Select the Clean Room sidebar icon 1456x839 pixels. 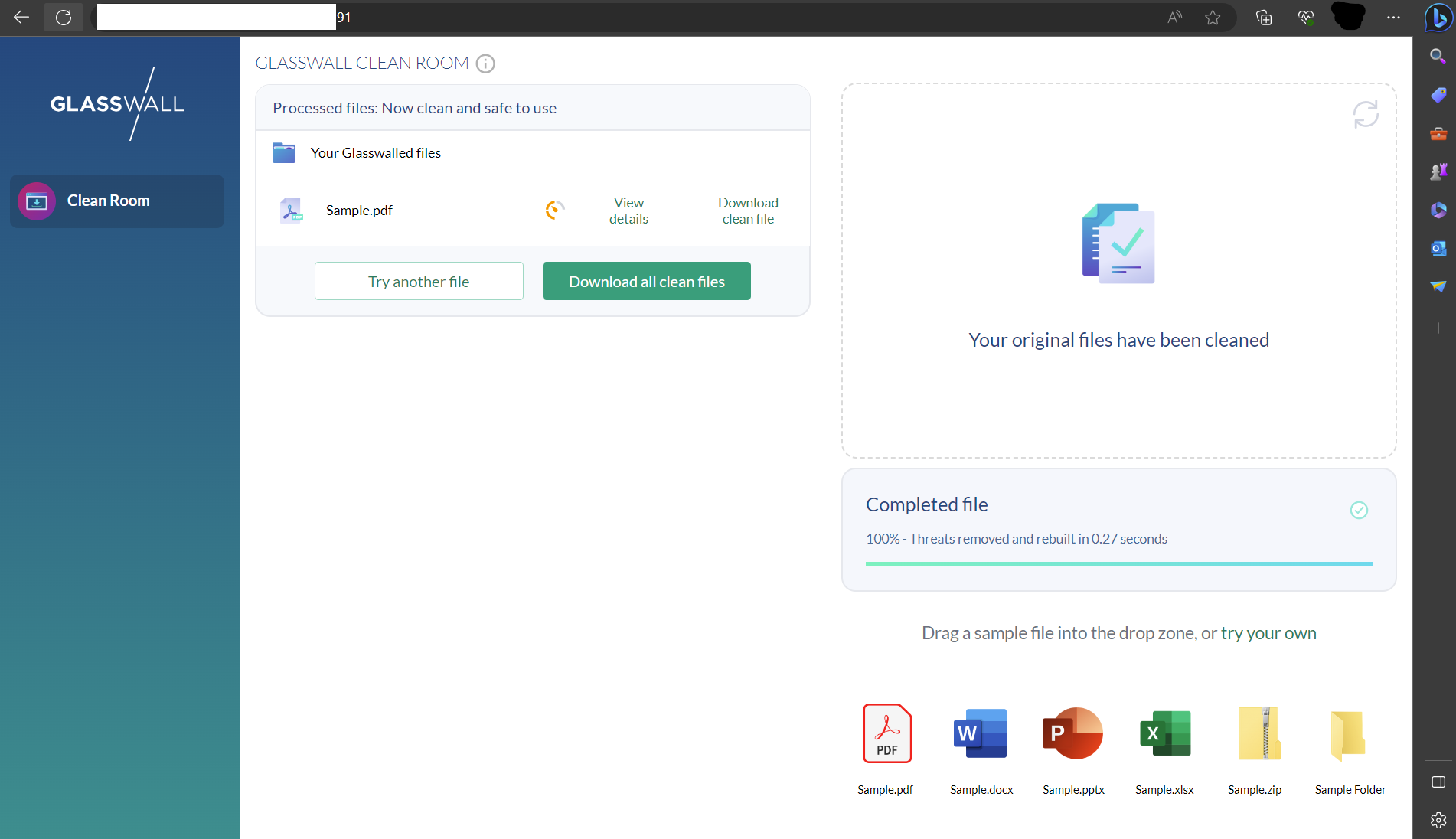36,201
